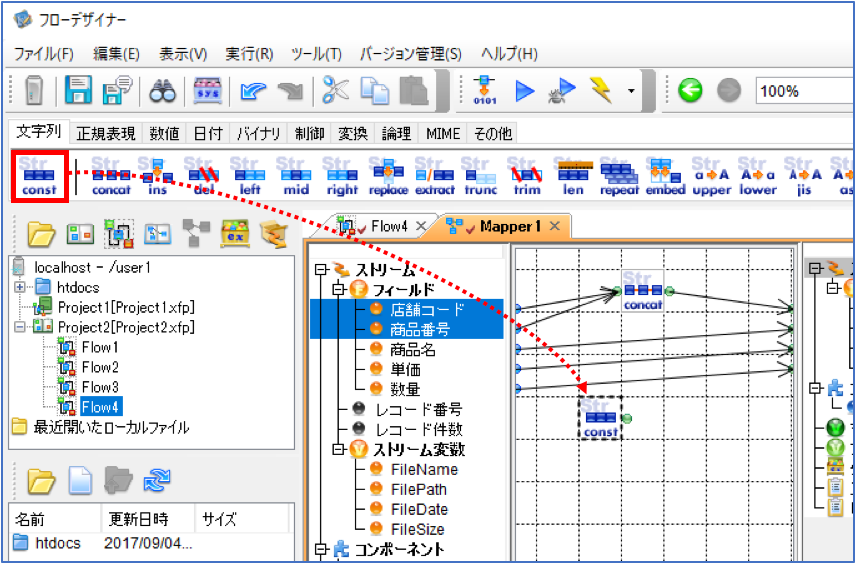The image size is (856, 564).
Task: Select Flow2 in the project tree
Action: pyautogui.click(x=100, y=367)
